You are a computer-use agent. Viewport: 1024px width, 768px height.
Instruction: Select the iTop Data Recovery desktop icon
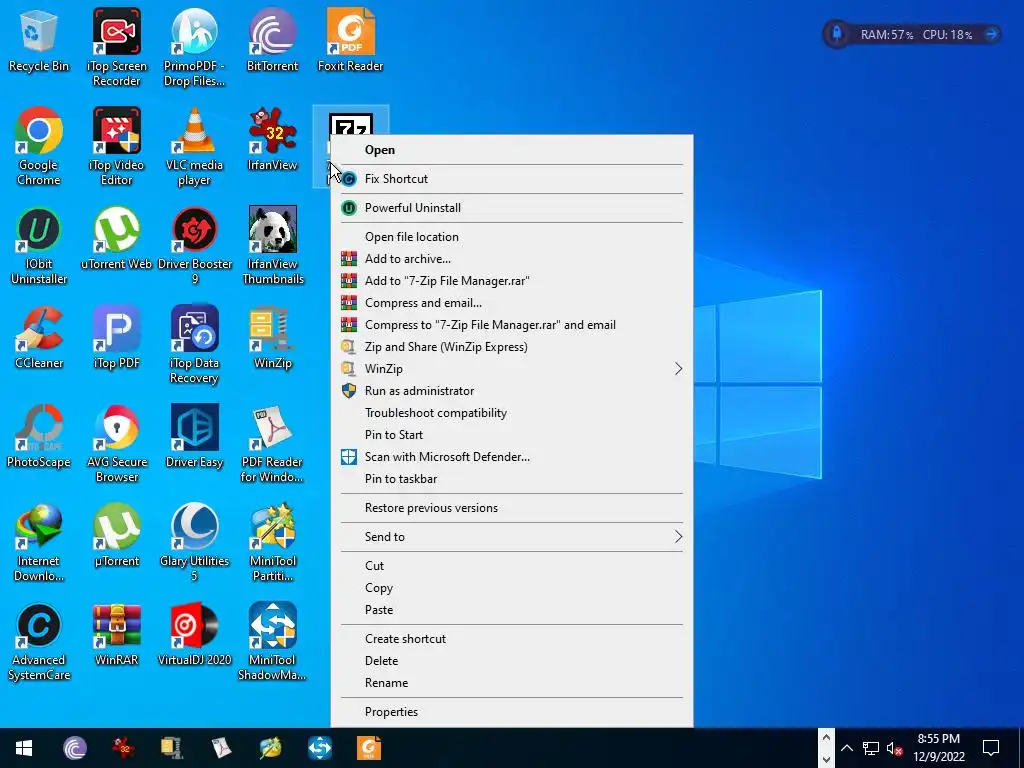coord(194,345)
